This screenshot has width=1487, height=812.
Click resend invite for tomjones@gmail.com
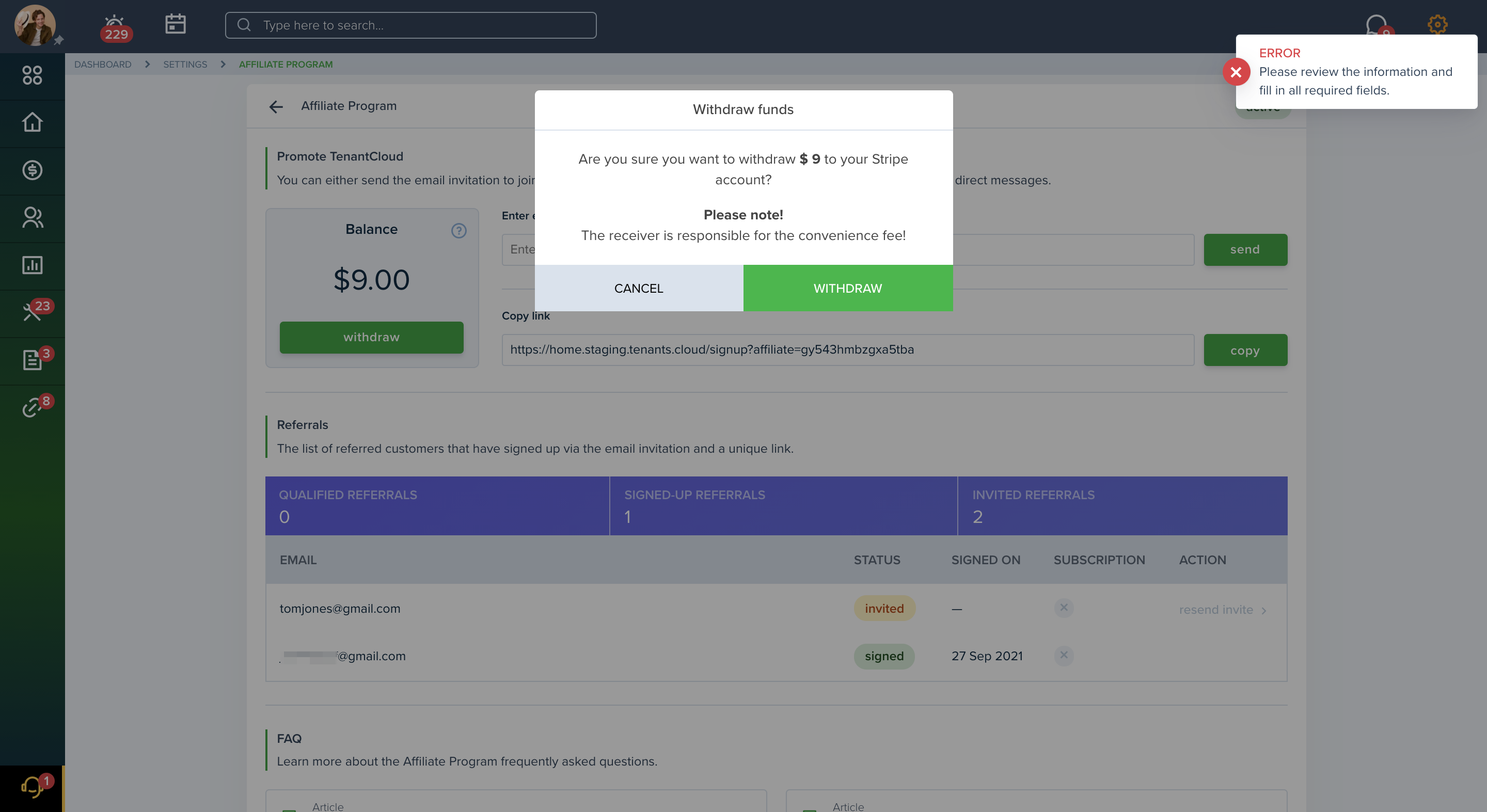point(1223,610)
